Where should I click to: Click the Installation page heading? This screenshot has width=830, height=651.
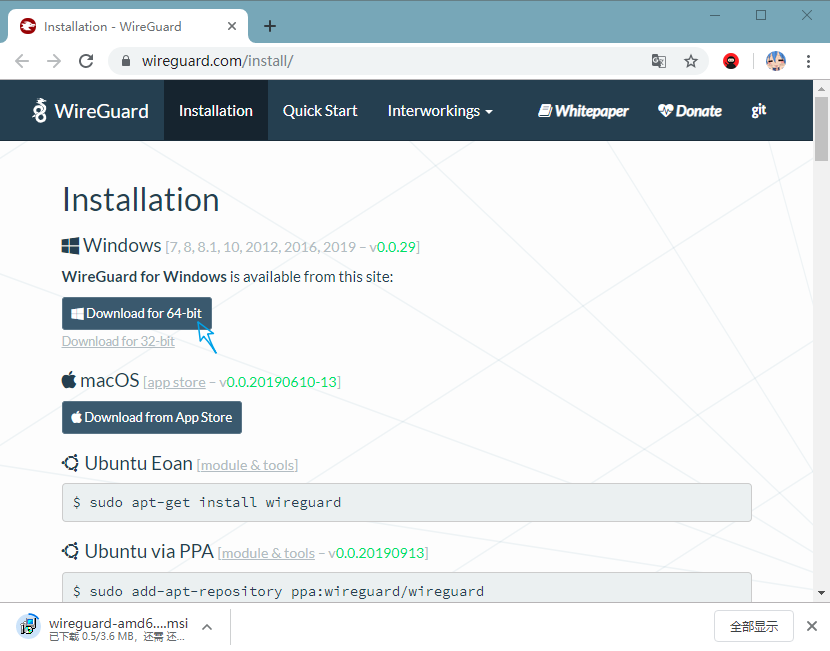(141, 200)
